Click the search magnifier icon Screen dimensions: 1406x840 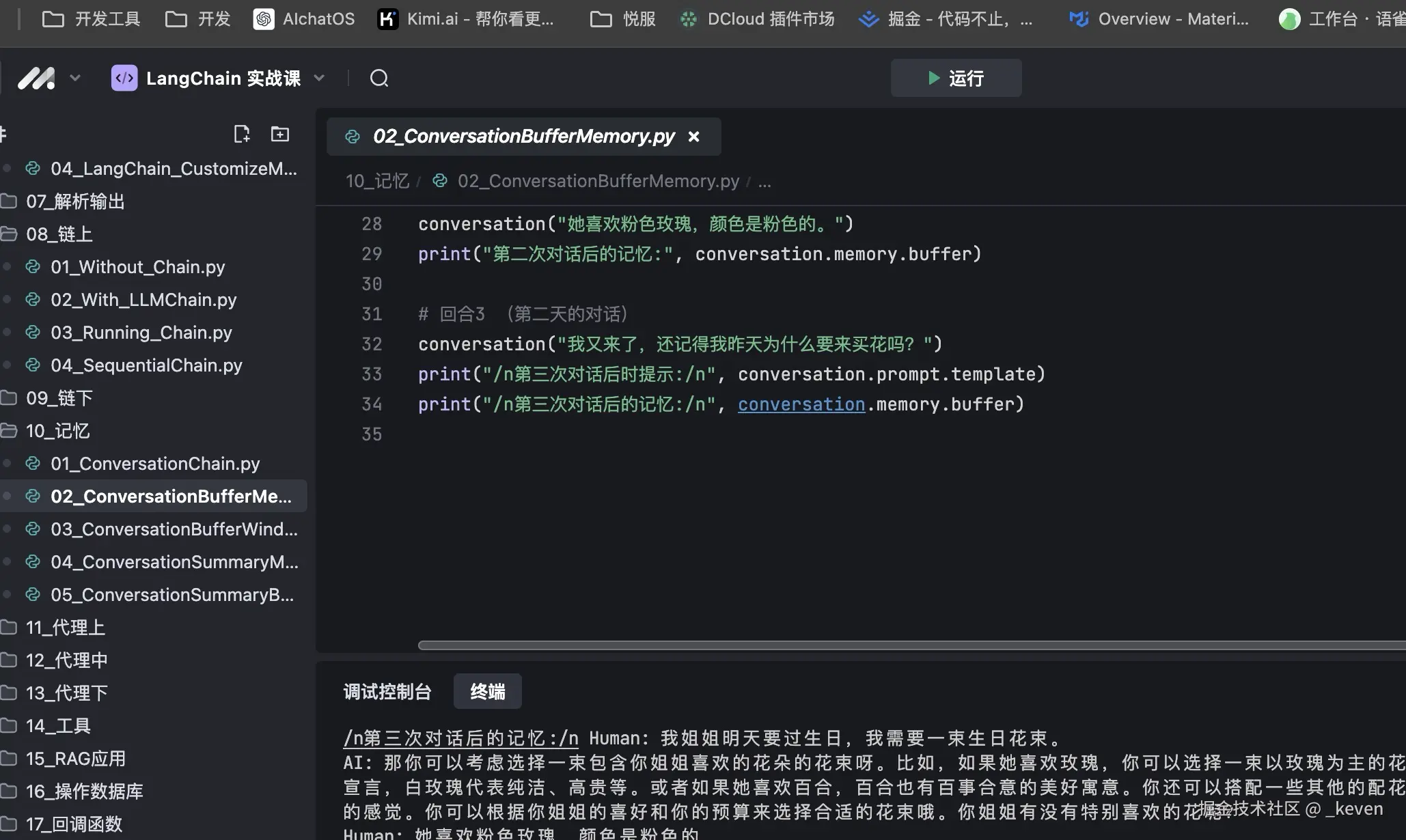tap(379, 79)
